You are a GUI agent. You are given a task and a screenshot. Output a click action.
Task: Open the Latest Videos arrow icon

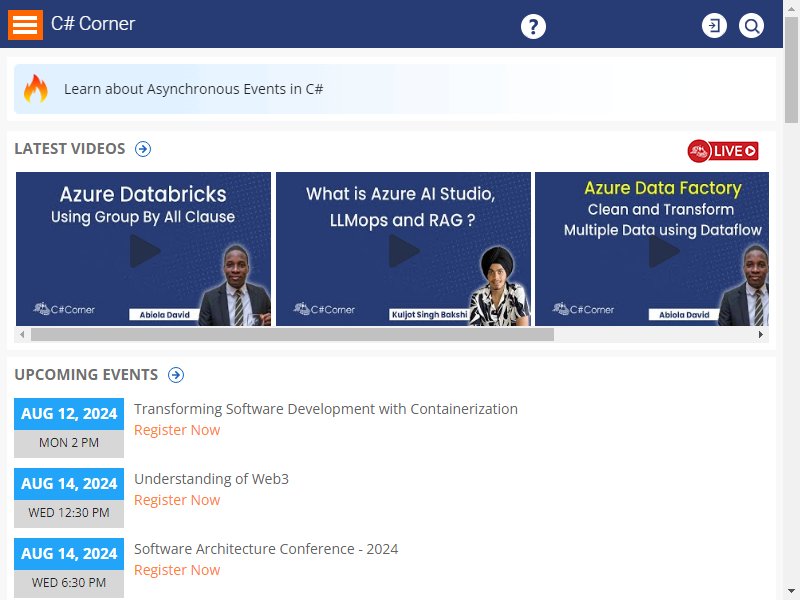point(143,149)
